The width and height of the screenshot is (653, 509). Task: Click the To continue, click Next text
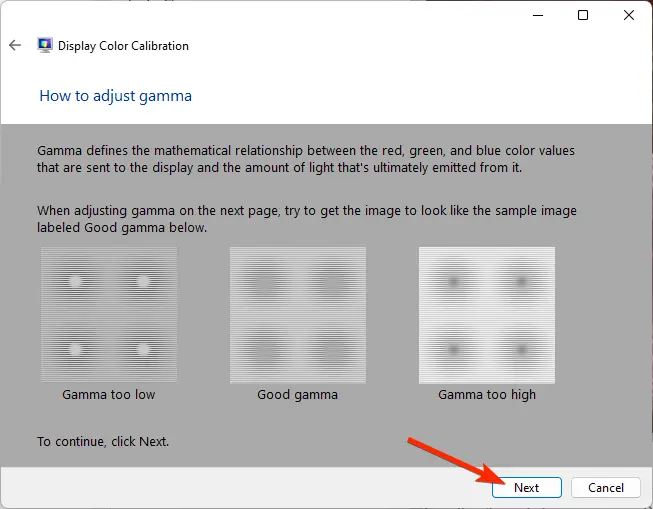click(103, 442)
